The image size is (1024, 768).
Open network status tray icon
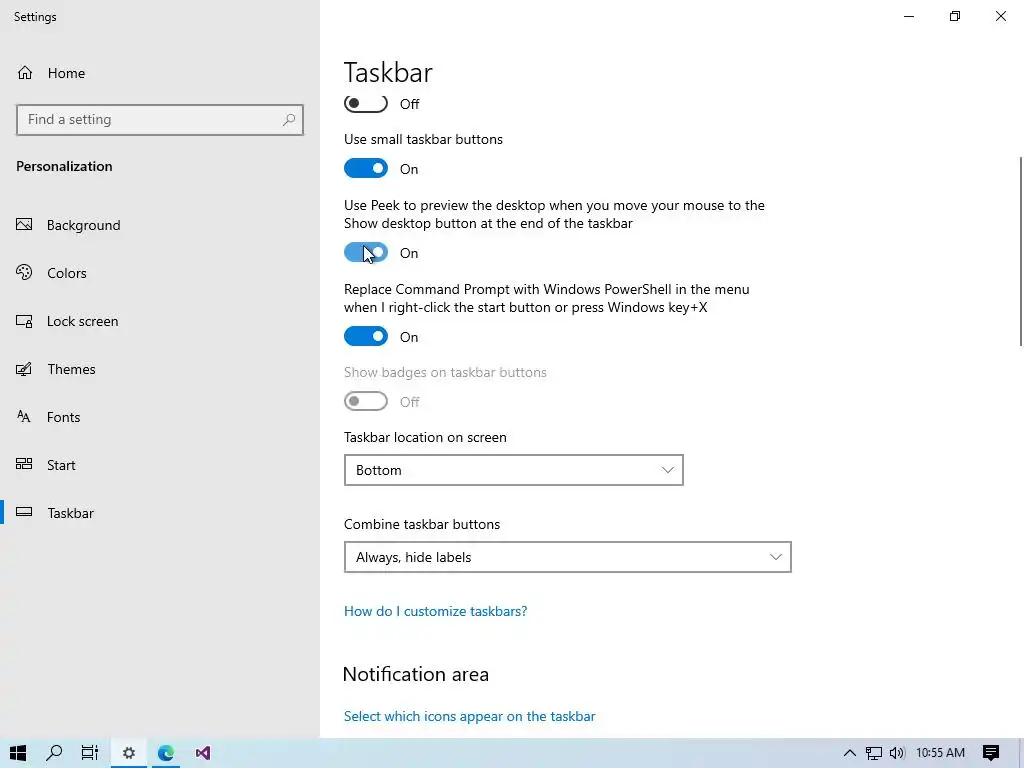[x=874, y=753]
